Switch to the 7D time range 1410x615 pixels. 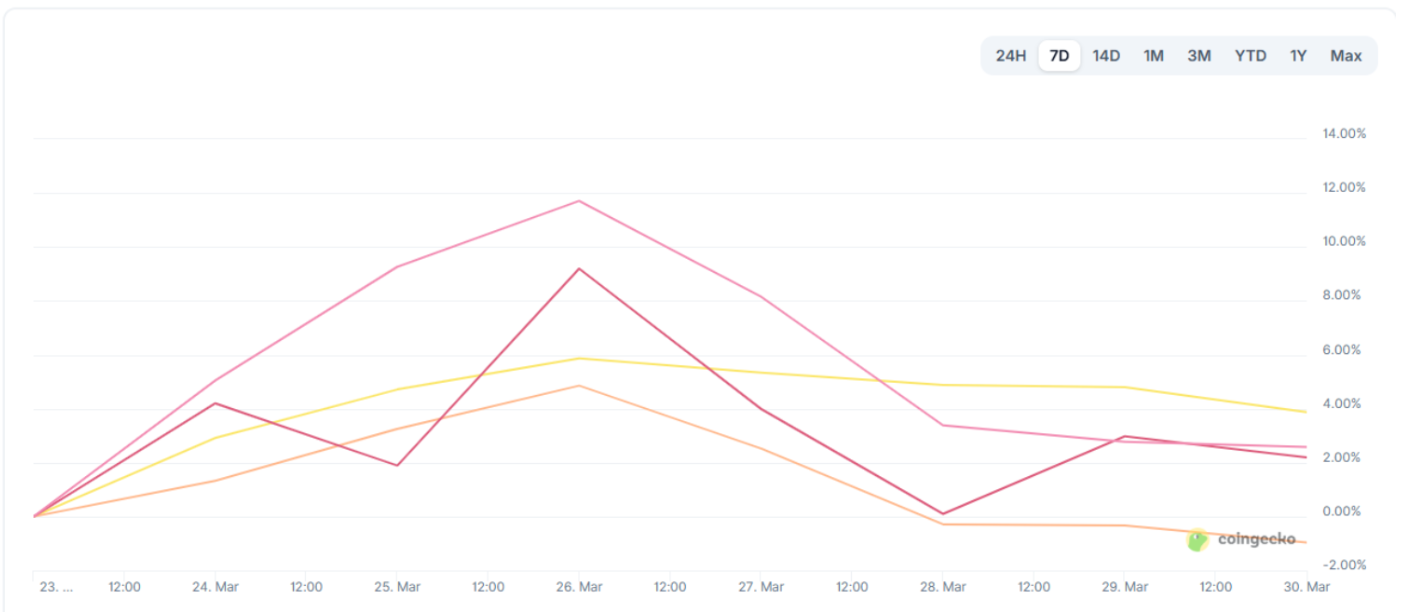(x=1059, y=56)
